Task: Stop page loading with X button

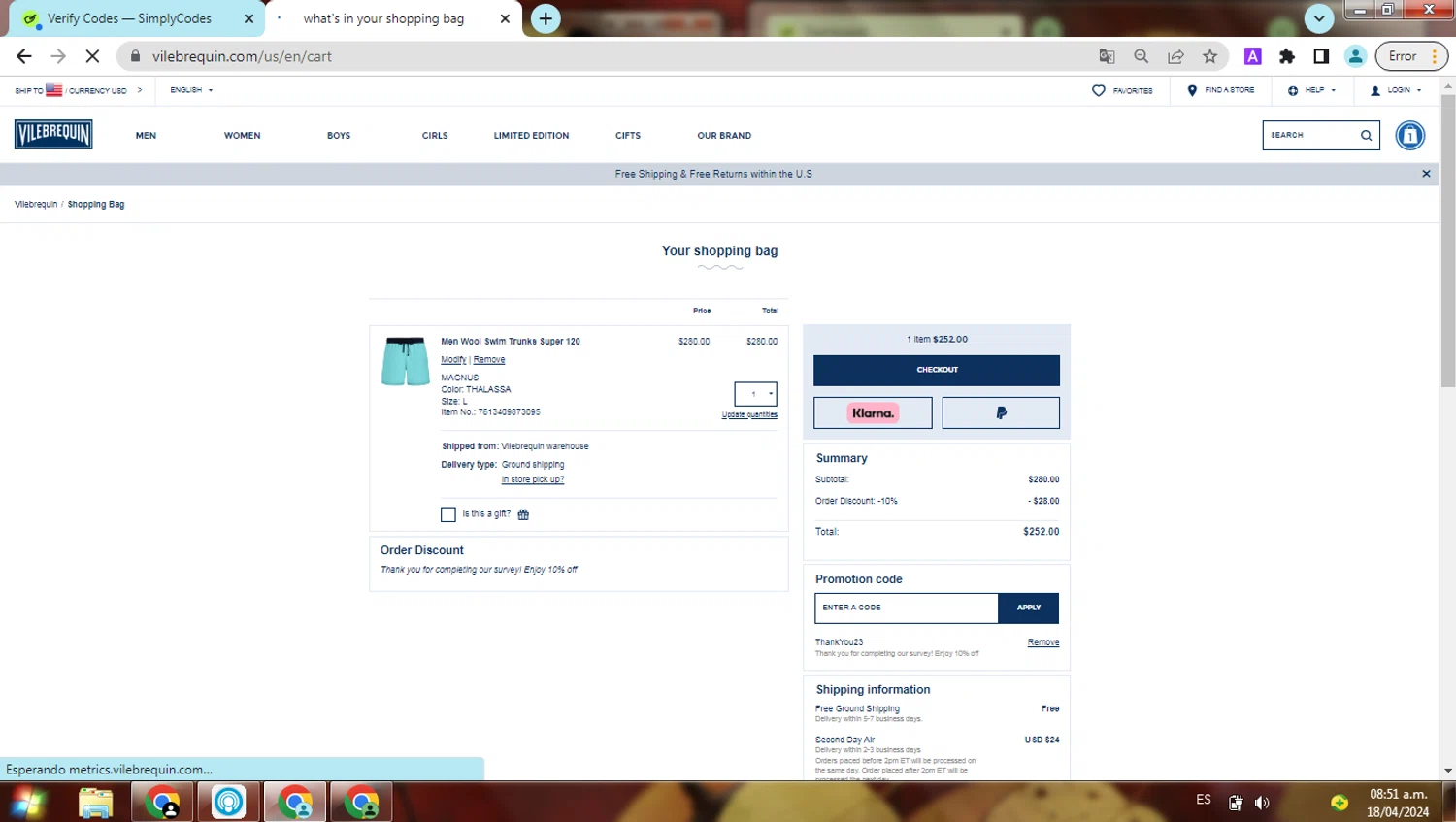Action: point(92,56)
